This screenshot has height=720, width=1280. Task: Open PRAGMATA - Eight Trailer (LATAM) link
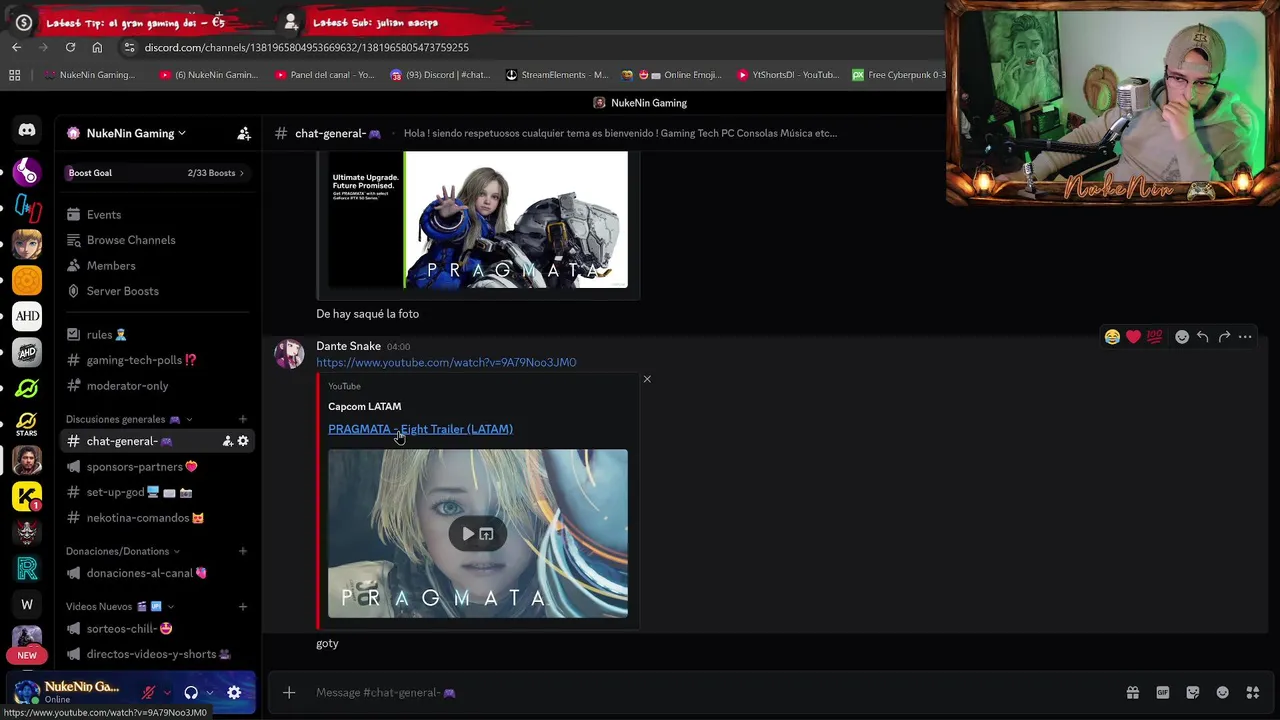[420, 429]
